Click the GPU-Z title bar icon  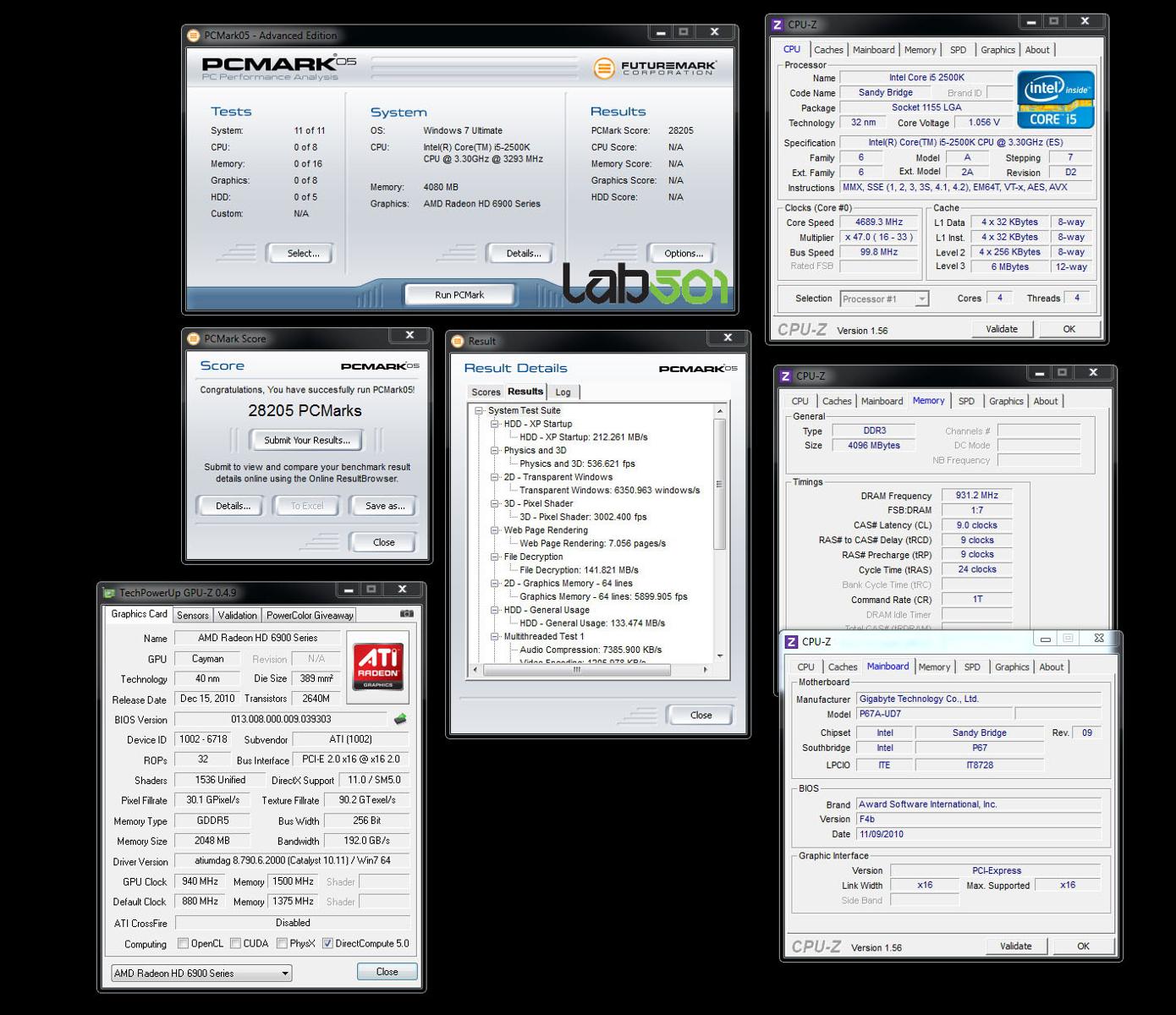coord(109,593)
